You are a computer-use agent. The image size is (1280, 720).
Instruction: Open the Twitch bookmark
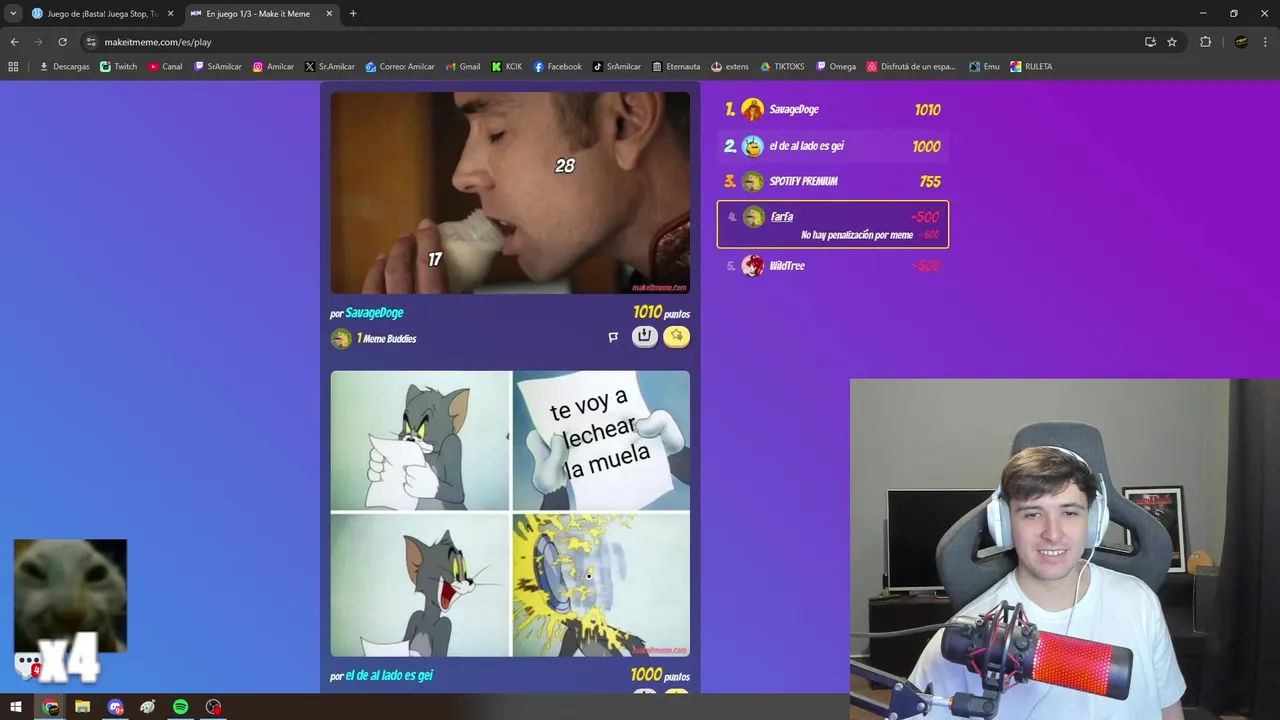(x=118, y=67)
